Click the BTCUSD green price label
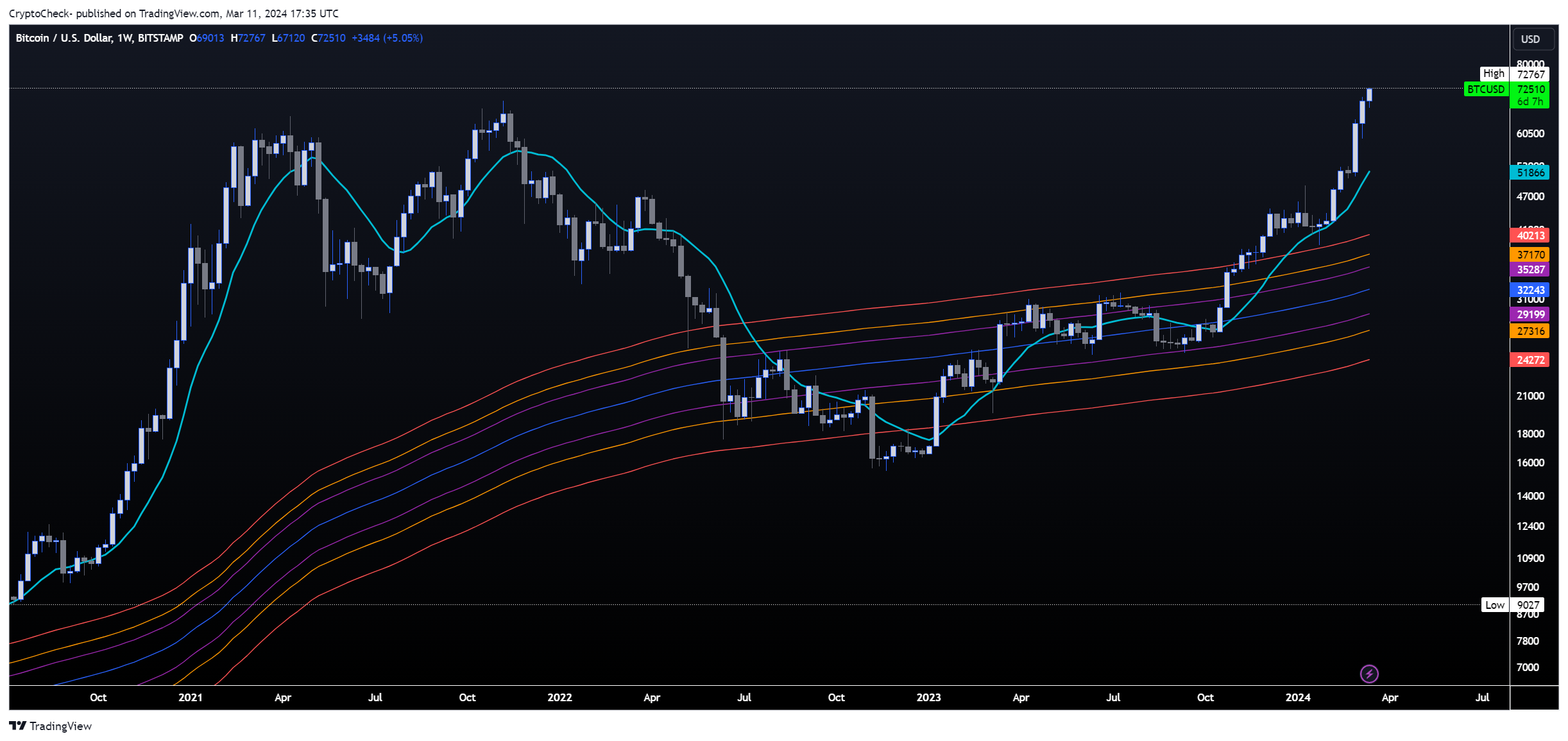This screenshot has width=1568, height=741. pyautogui.click(x=1485, y=89)
